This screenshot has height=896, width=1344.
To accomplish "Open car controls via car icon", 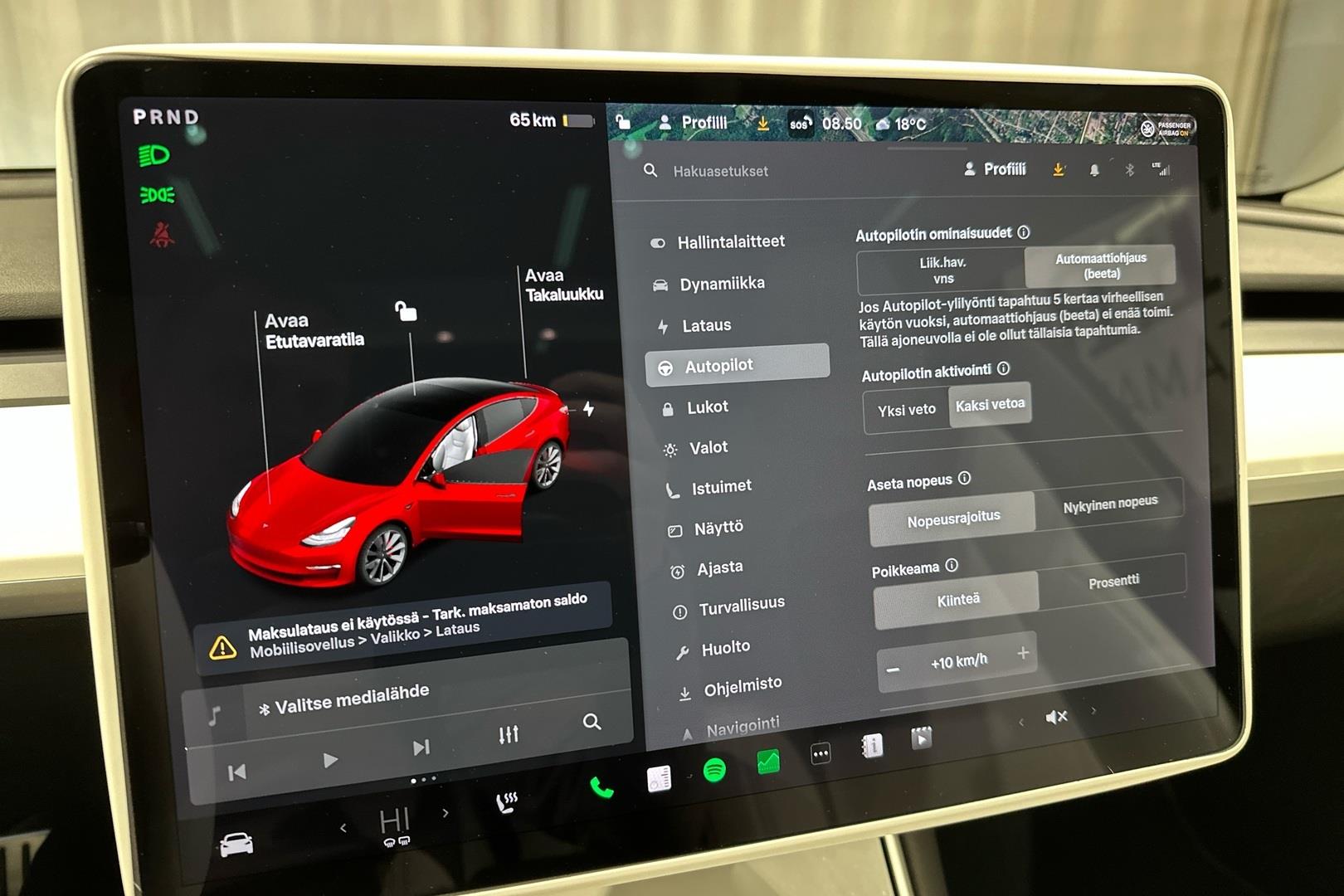I will point(236,845).
